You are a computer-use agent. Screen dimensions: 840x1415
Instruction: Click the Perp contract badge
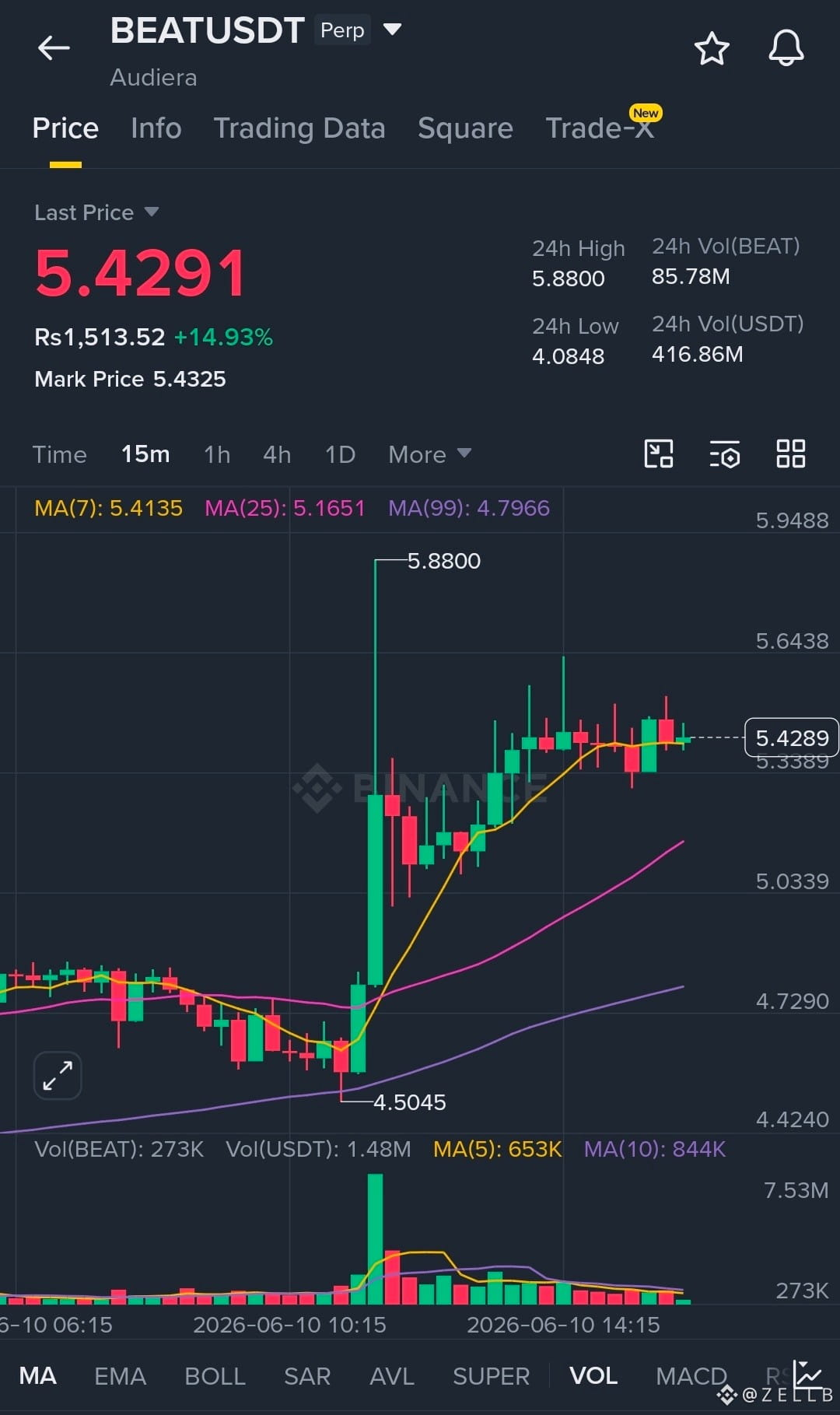click(342, 30)
